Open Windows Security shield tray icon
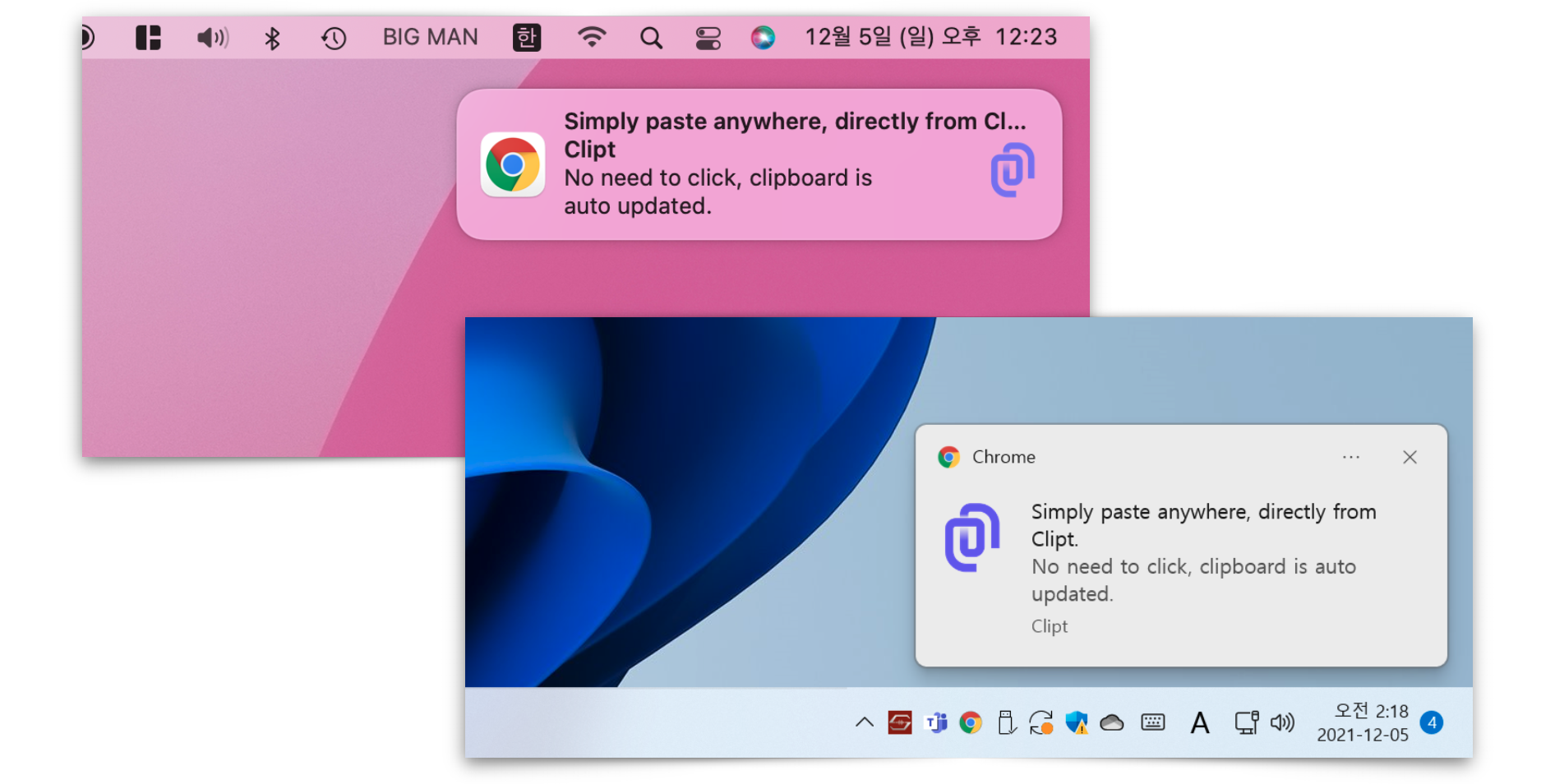 click(x=1077, y=722)
